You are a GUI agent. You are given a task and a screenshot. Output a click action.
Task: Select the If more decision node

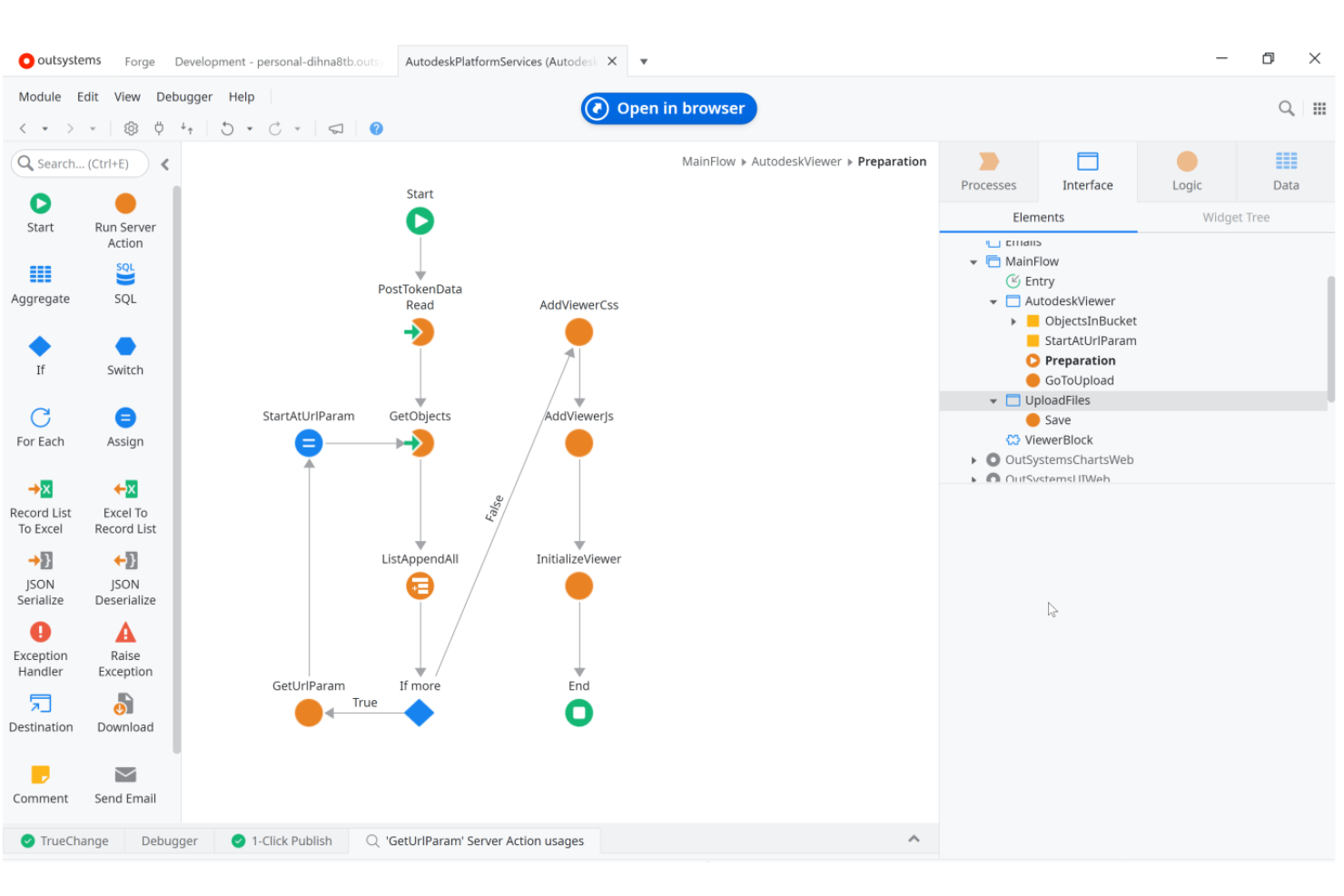419,714
